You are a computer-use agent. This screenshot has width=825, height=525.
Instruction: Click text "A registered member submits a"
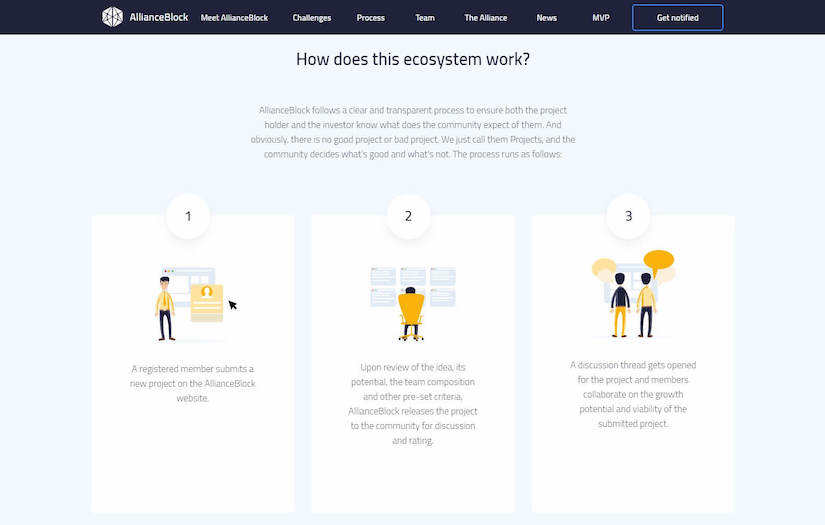point(193,369)
